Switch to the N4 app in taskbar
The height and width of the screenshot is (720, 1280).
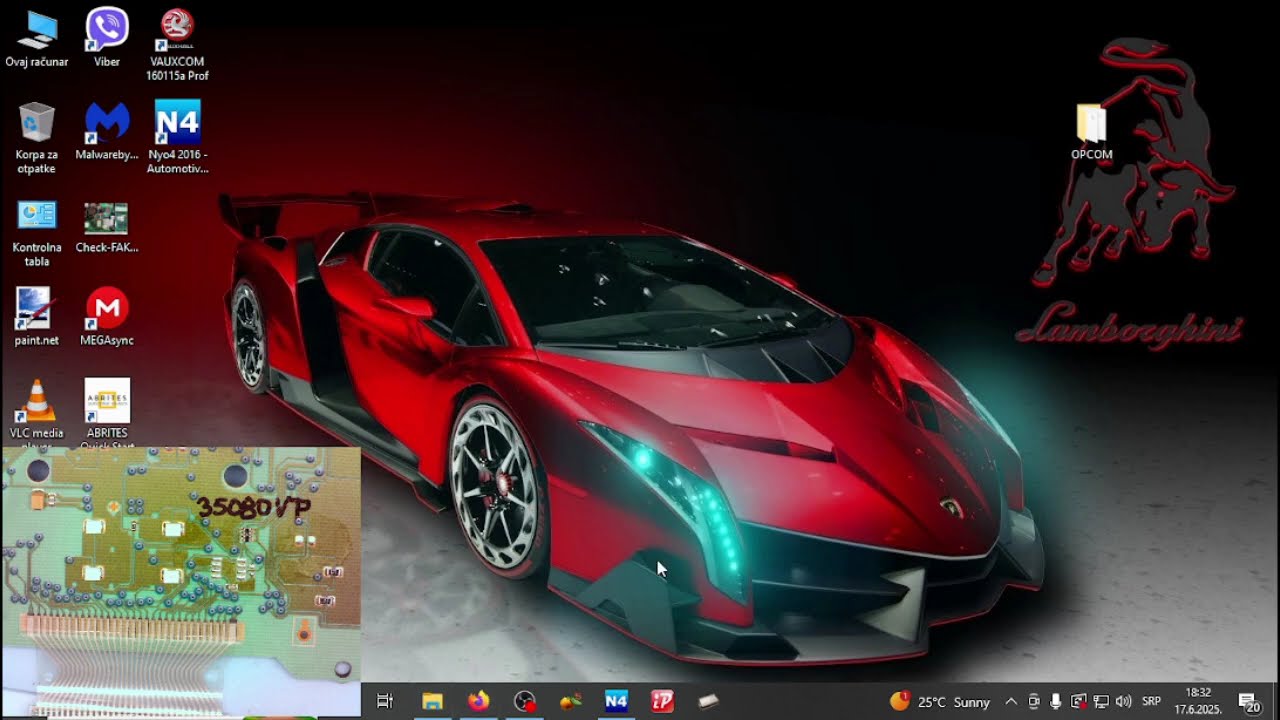click(x=616, y=702)
